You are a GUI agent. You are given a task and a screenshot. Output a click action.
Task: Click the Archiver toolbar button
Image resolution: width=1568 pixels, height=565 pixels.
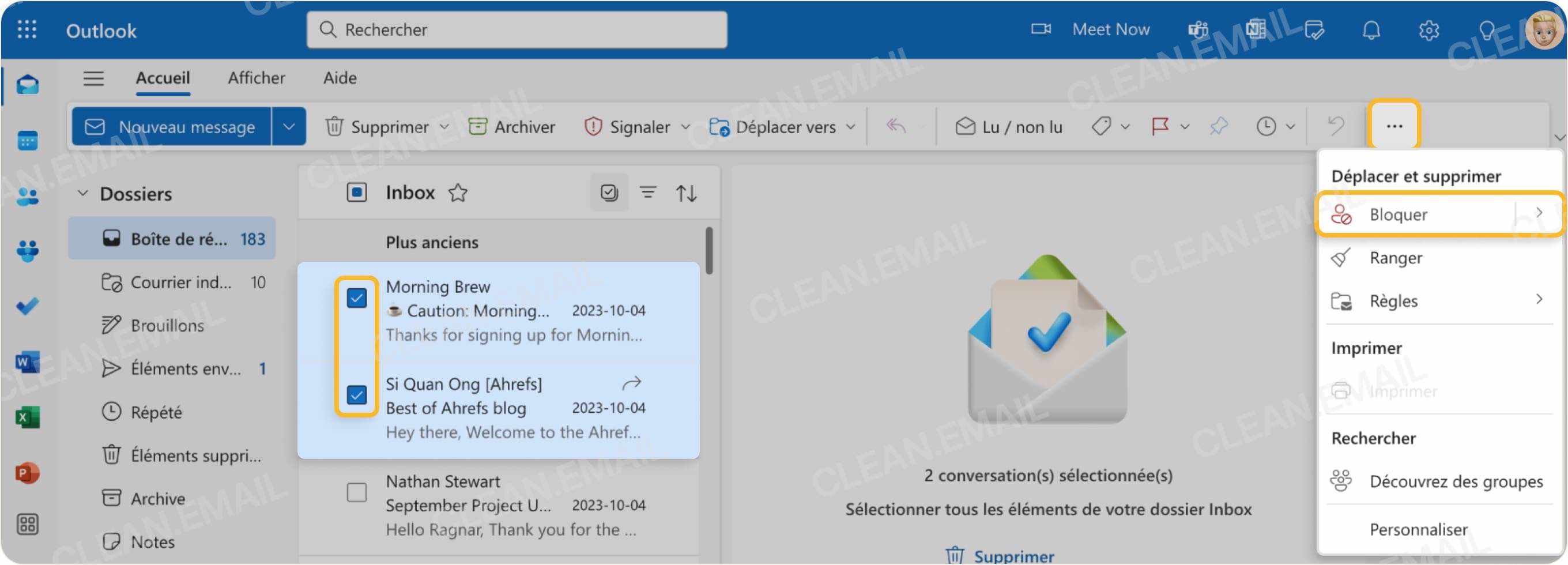click(x=511, y=127)
